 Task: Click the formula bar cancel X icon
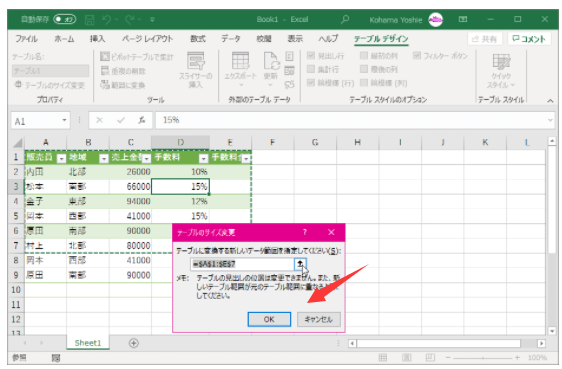click(x=100, y=120)
